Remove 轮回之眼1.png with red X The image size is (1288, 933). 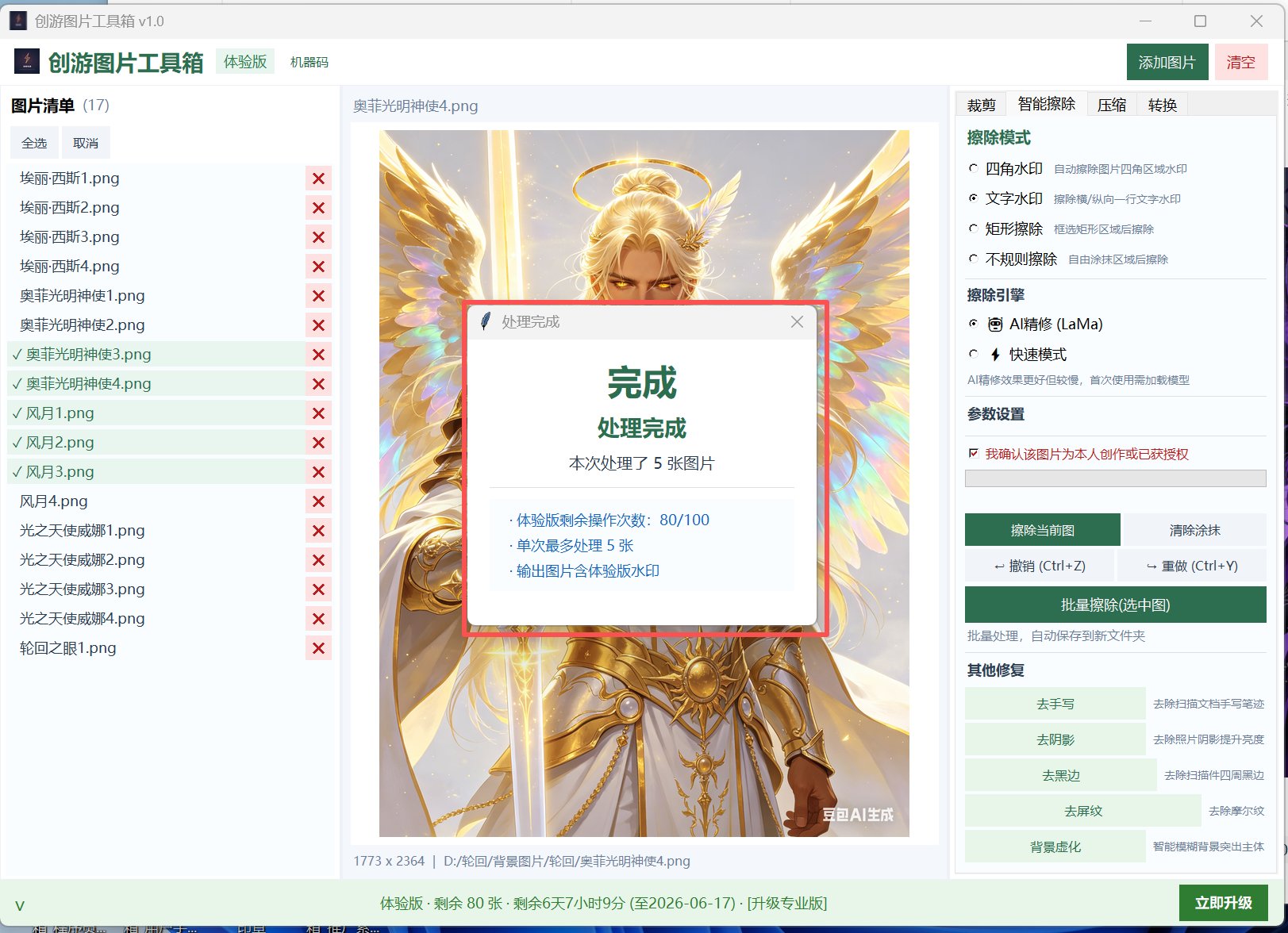click(x=318, y=648)
